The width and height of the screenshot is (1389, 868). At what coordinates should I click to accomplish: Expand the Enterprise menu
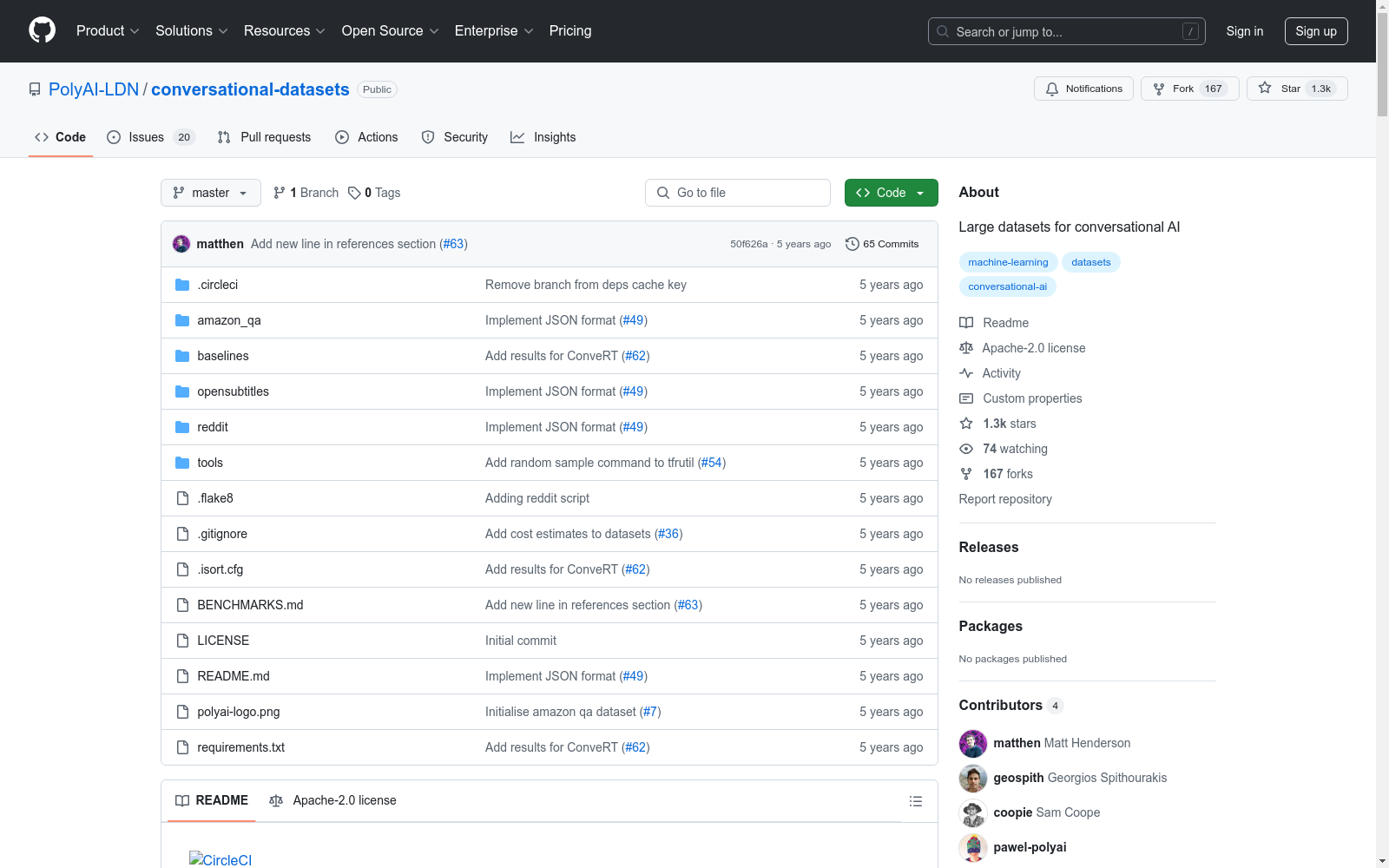(494, 30)
